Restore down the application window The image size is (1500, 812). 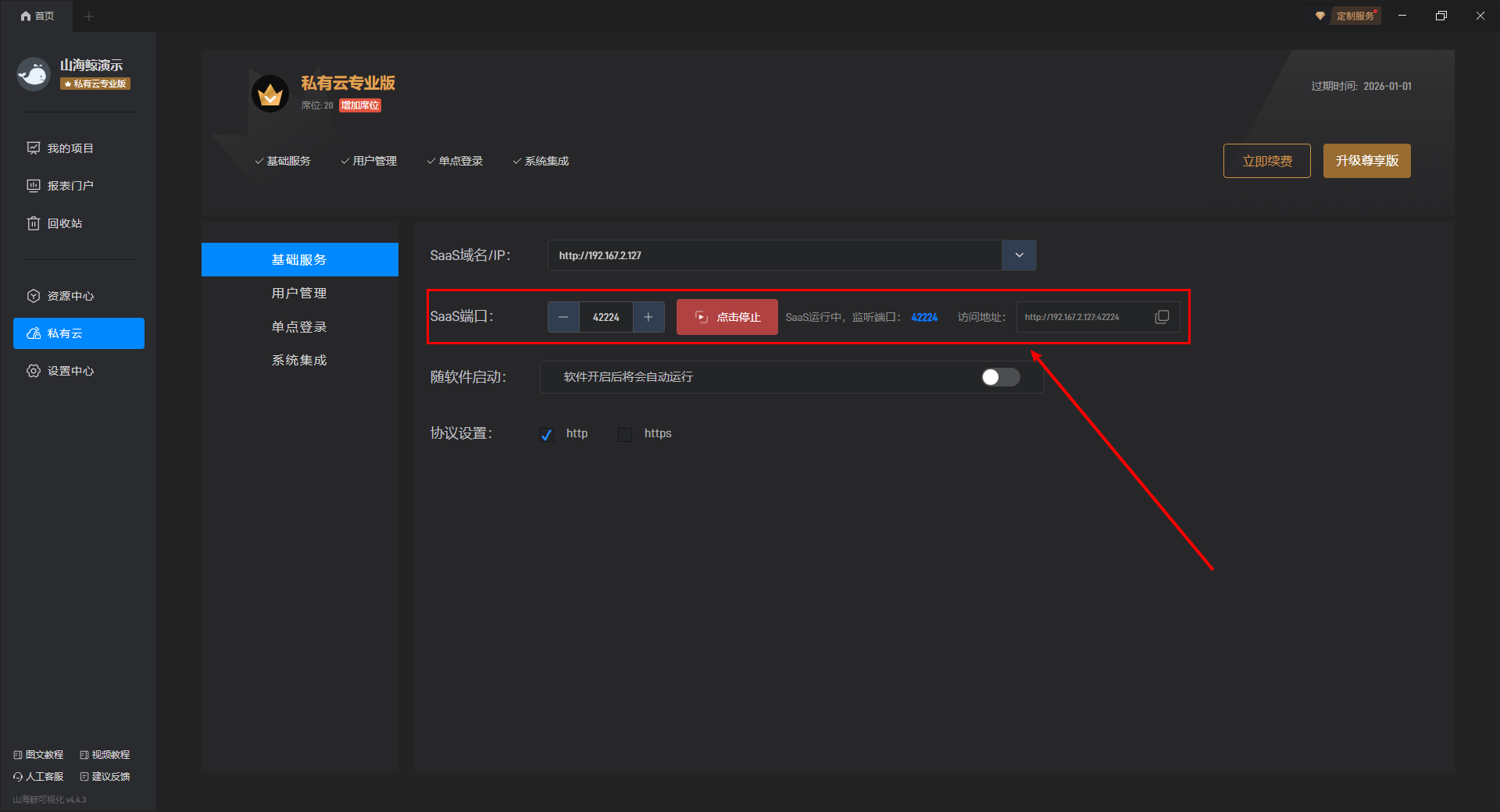coord(1441,16)
